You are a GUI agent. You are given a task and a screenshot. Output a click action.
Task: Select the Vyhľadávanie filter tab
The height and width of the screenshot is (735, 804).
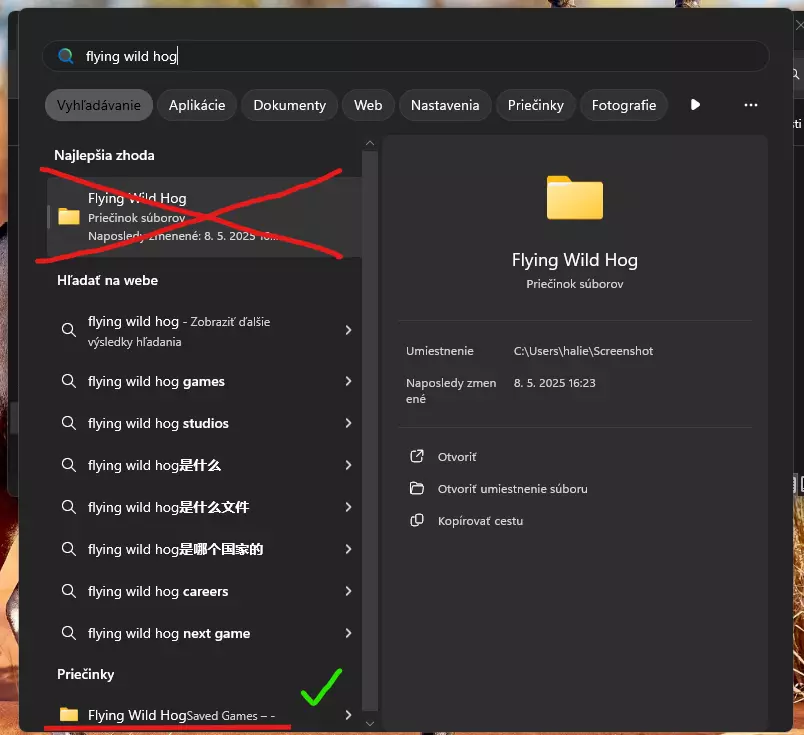[x=98, y=105]
